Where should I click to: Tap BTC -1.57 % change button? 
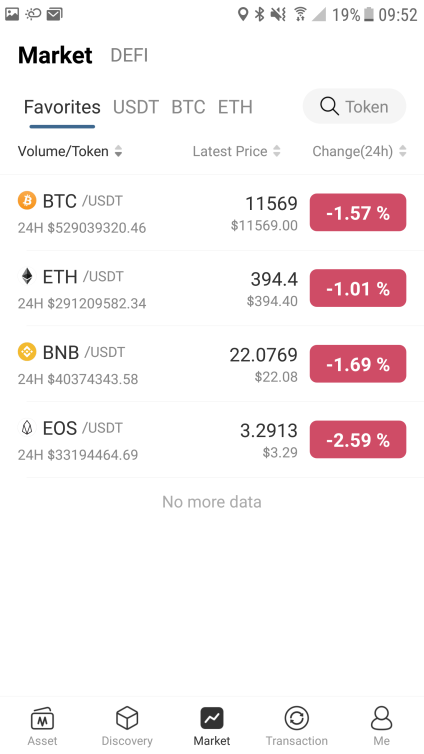coord(358,212)
